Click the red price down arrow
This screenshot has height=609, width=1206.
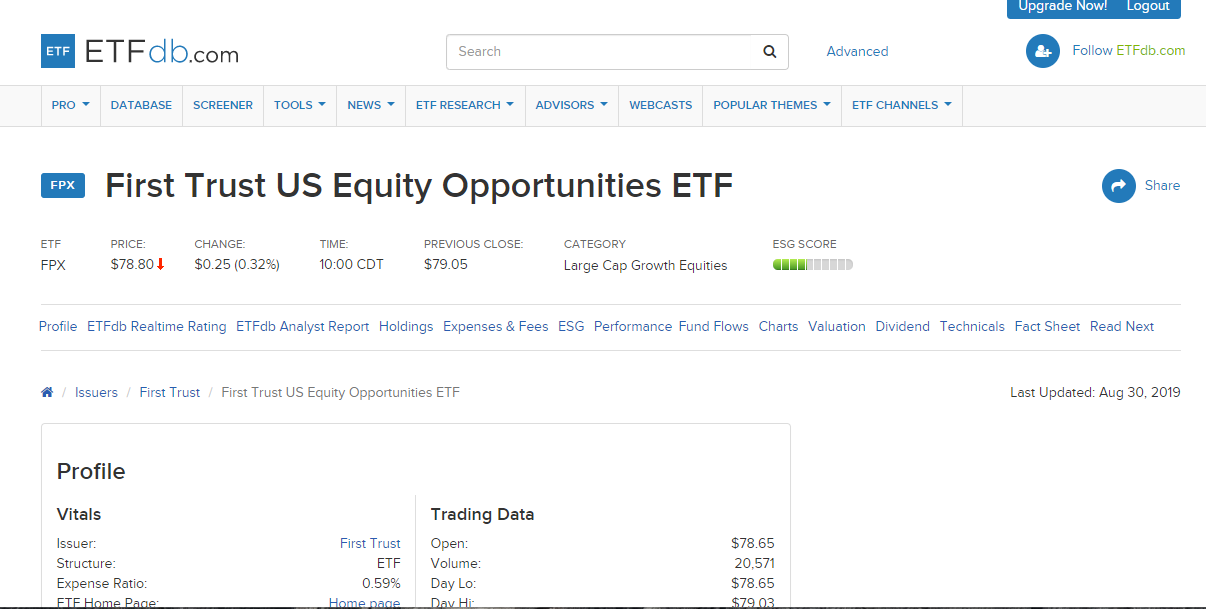[x=160, y=265]
